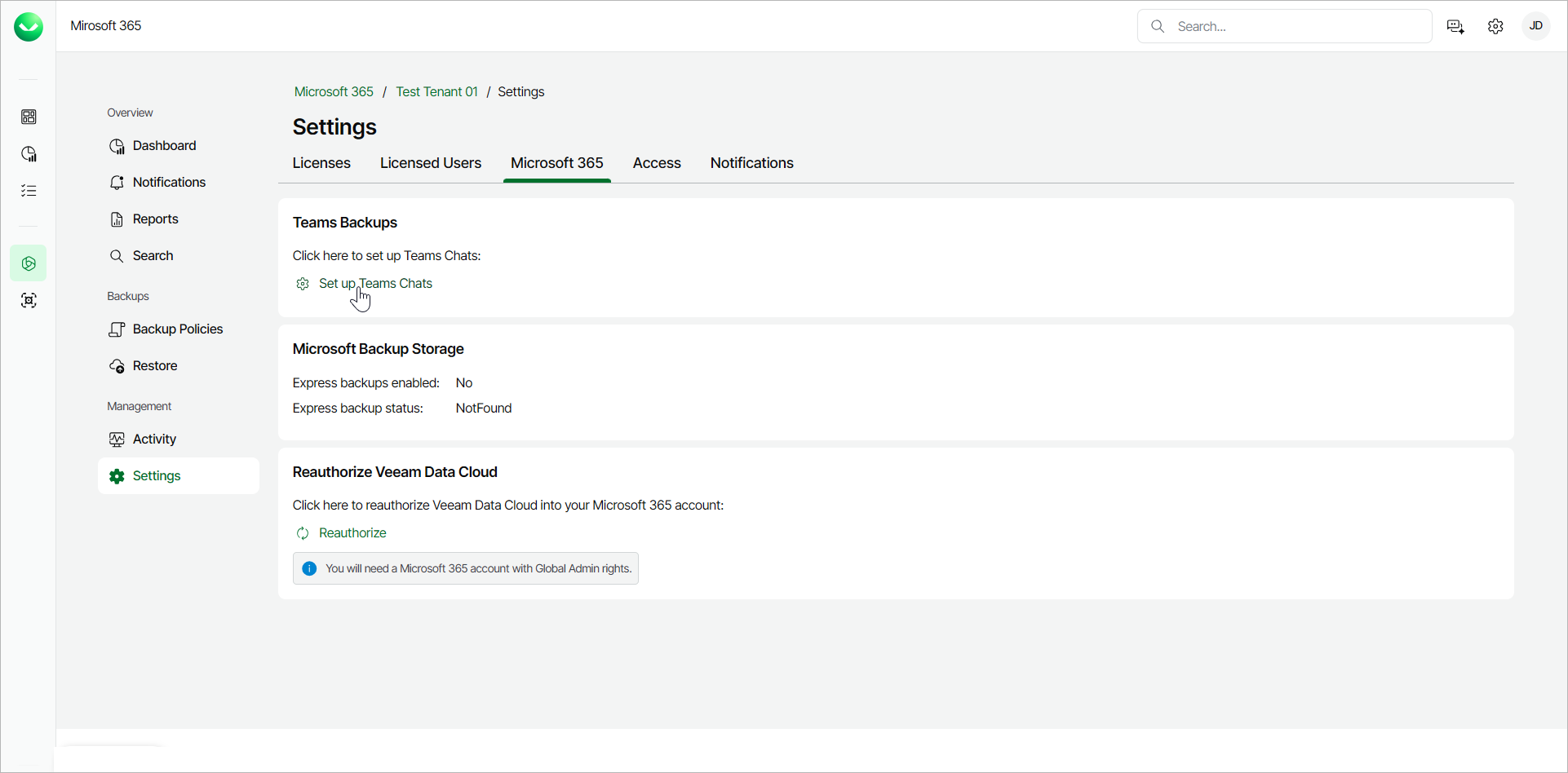Switch to the Licenses tab
This screenshot has width=1568, height=773.
tap(321, 163)
